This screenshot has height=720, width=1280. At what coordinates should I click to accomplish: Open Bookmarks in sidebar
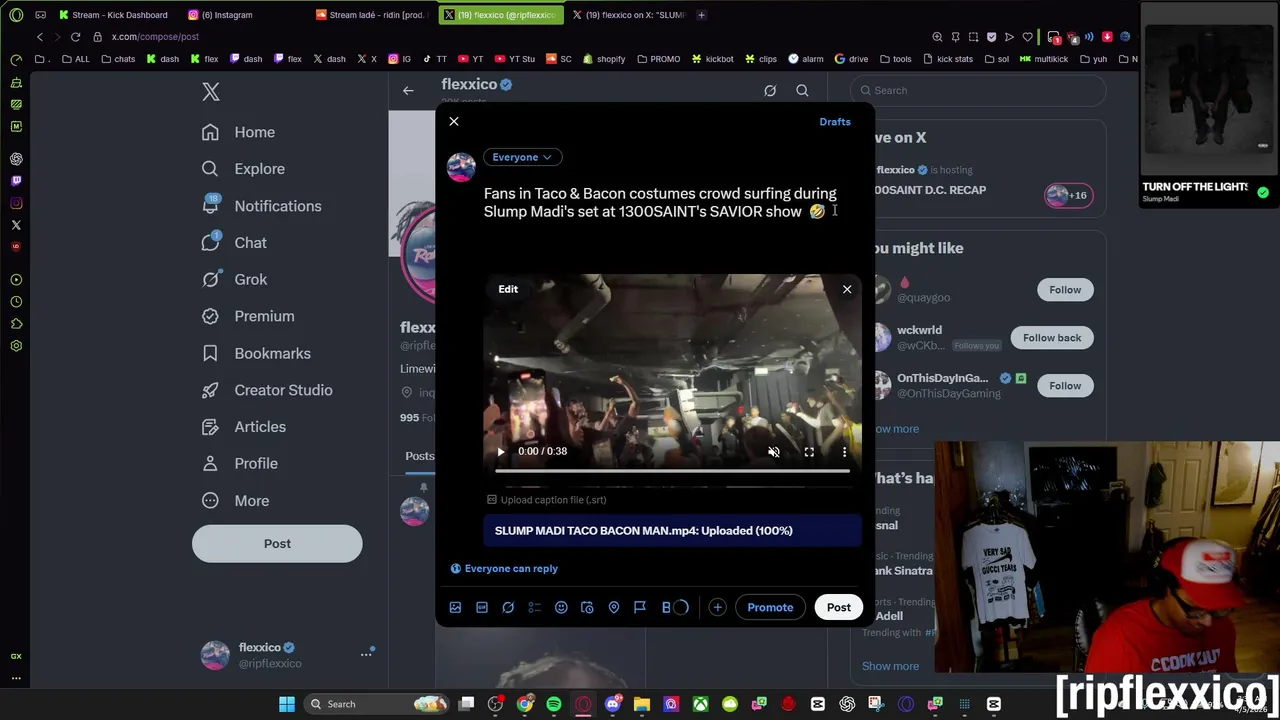pyautogui.click(x=256, y=353)
